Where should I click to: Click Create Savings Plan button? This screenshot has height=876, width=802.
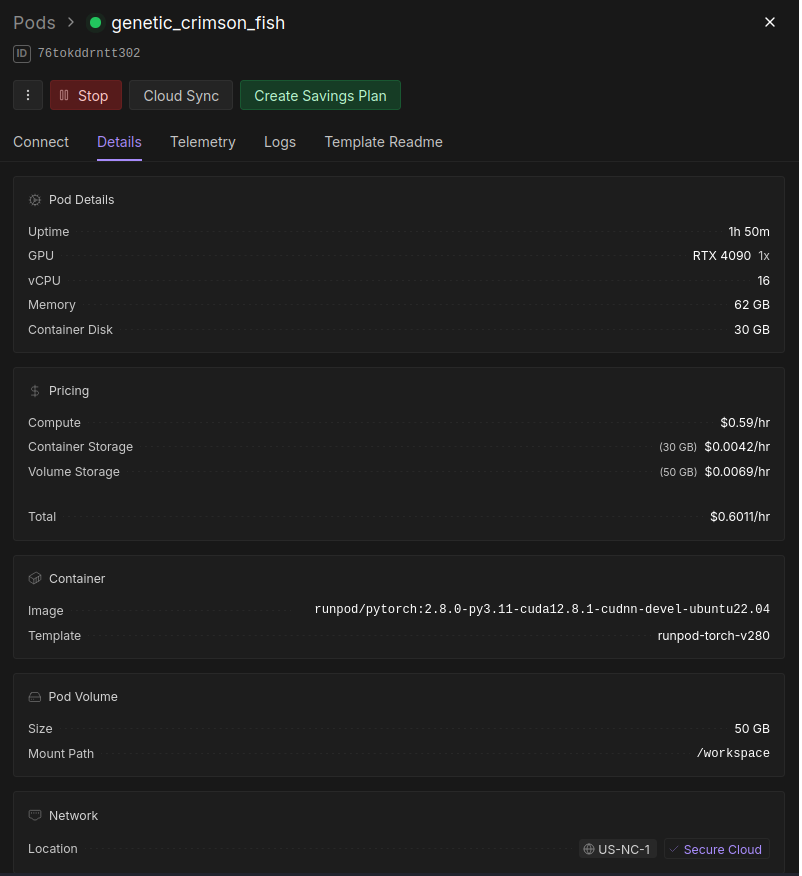[x=320, y=96]
